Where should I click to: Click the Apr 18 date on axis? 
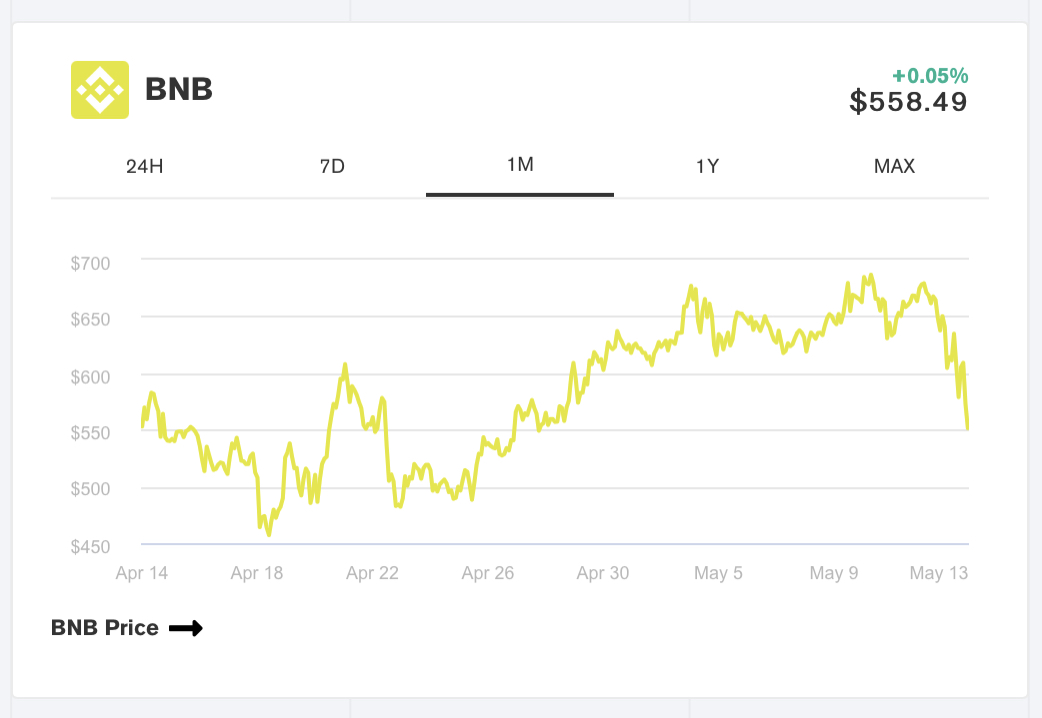pyautogui.click(x=258, y=573)
